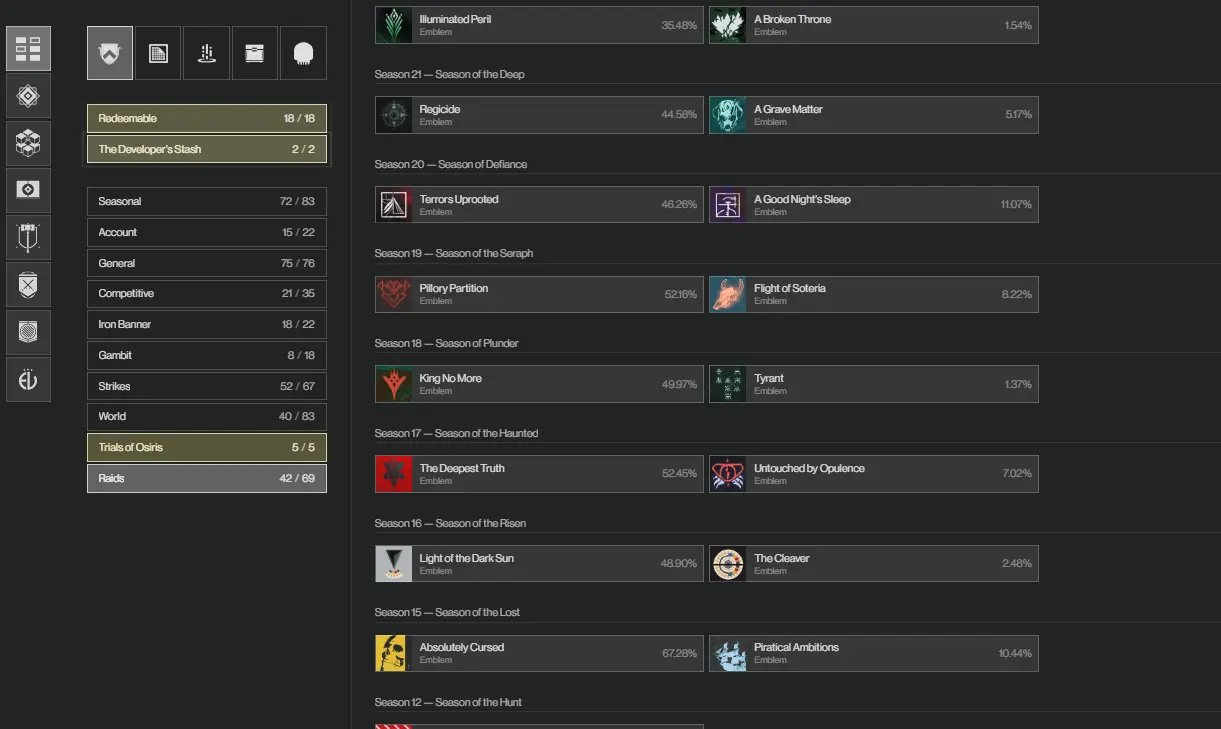
Task: Click the Regicide emblem icon
Action: point(394,115)
